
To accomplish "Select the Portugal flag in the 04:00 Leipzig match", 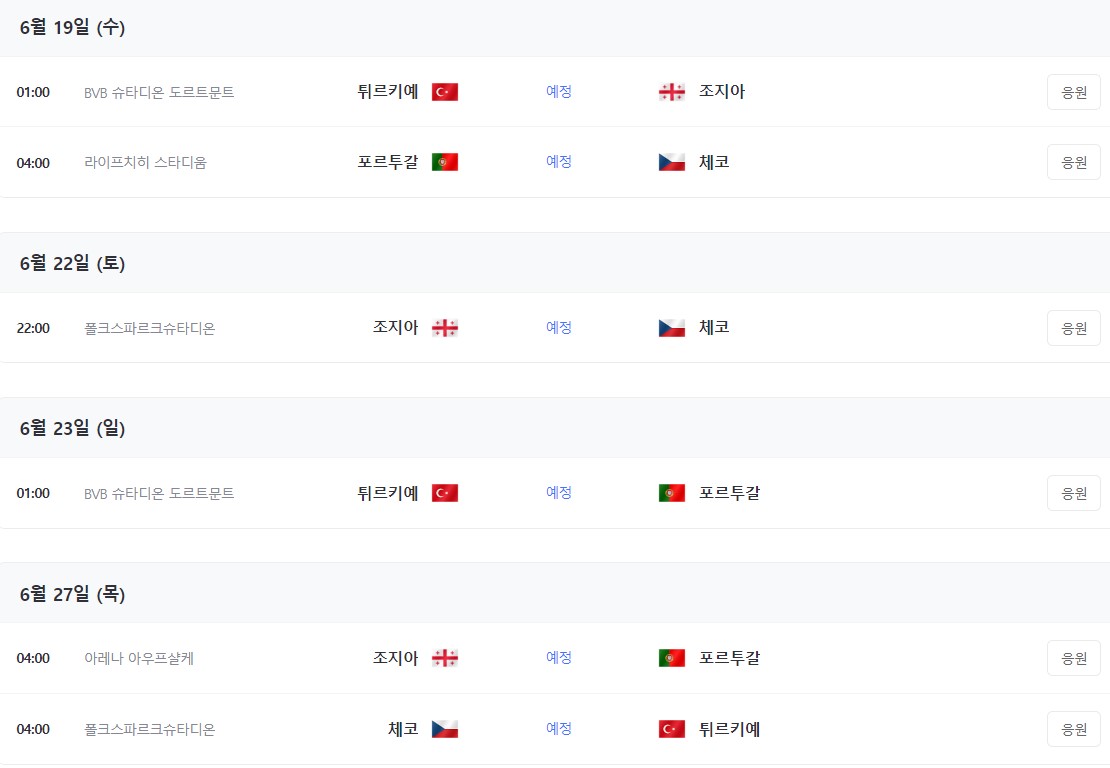I will (443, 161).
